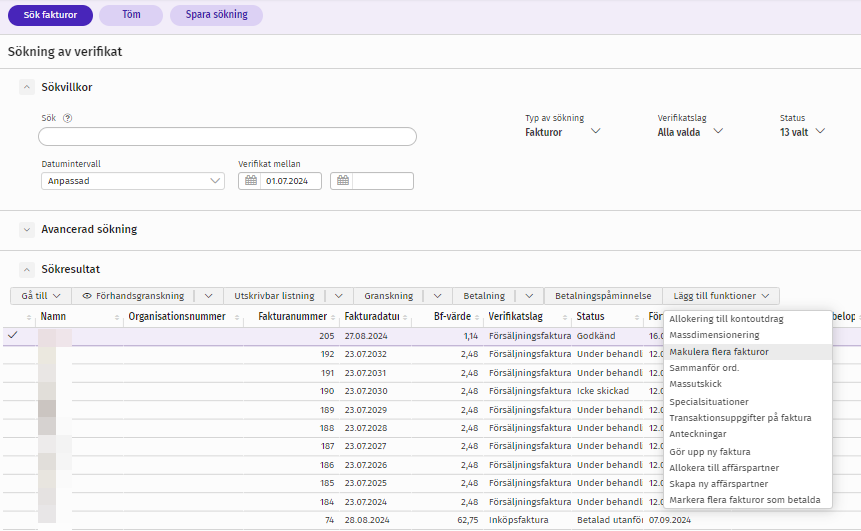861x531 pixels.
Task: Click Bf-värde 62,75 cell
Action: point(468,519)
